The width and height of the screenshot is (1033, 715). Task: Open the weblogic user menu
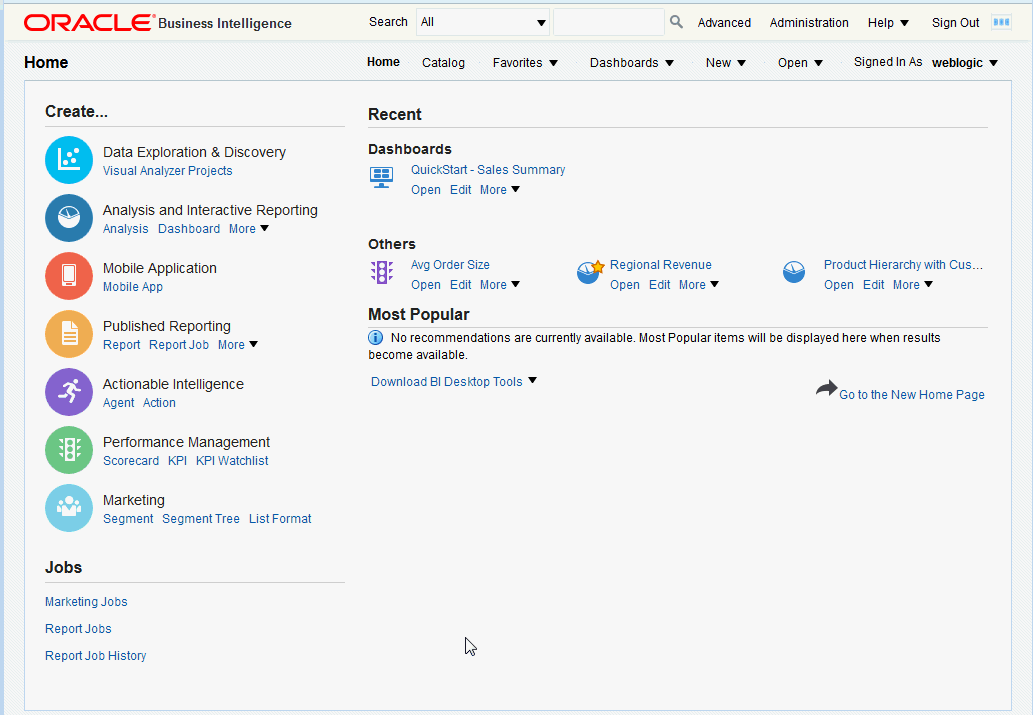pyautogui.click(x=964, y=63)
